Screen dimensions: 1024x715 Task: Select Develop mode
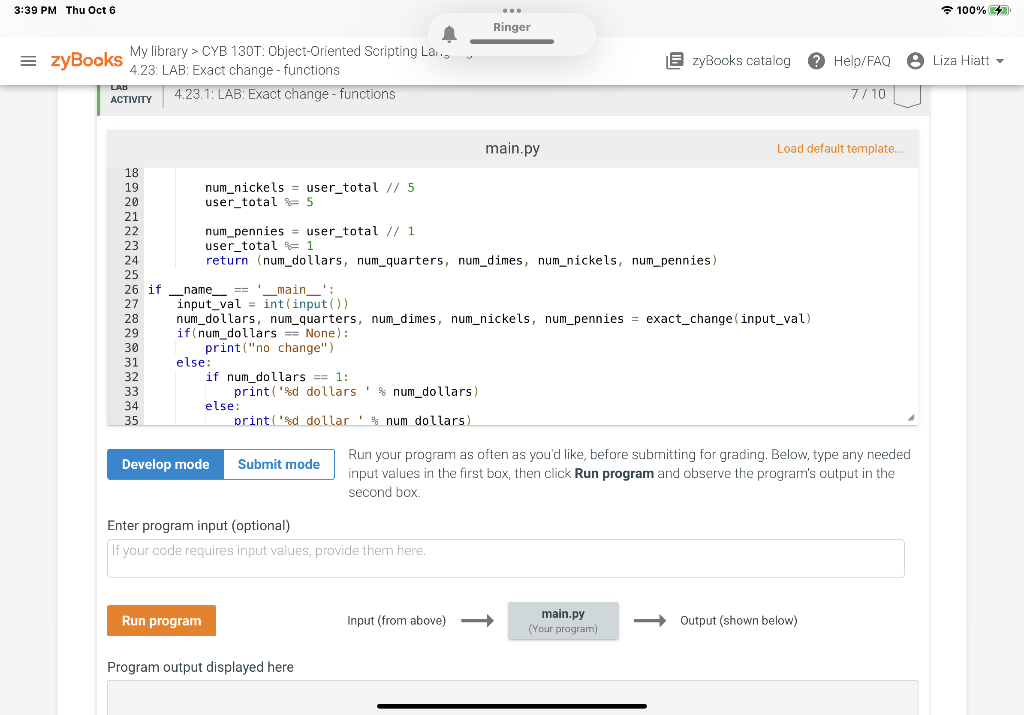165,464
